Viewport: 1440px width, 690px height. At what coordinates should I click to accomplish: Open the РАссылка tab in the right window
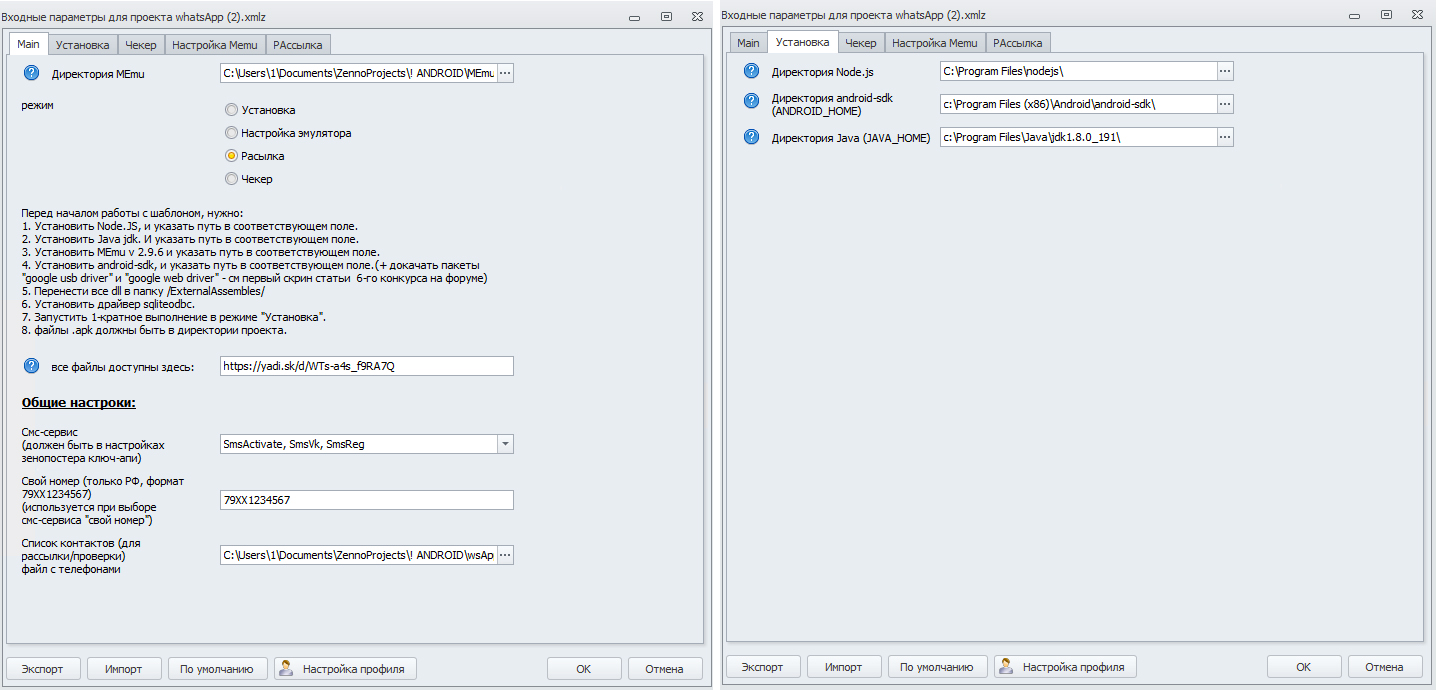tap(1019, 43)
